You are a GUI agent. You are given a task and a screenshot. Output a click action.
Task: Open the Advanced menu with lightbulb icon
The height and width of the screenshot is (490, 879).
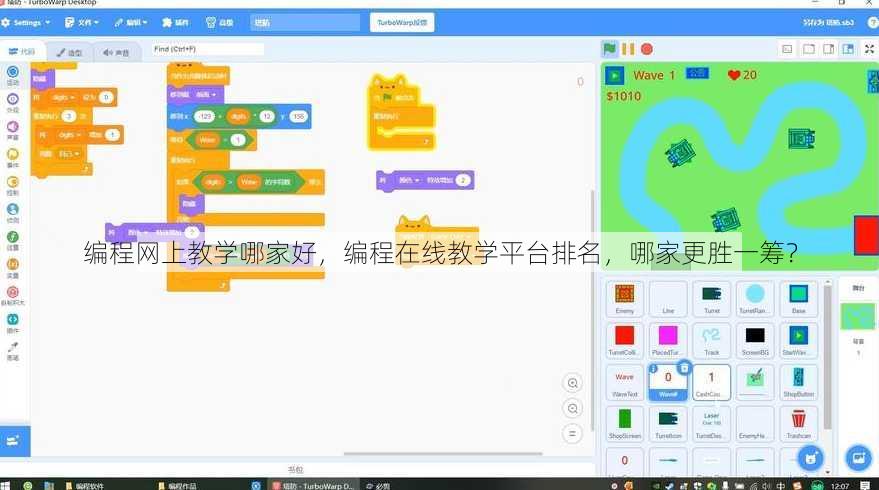pos(219,22)
